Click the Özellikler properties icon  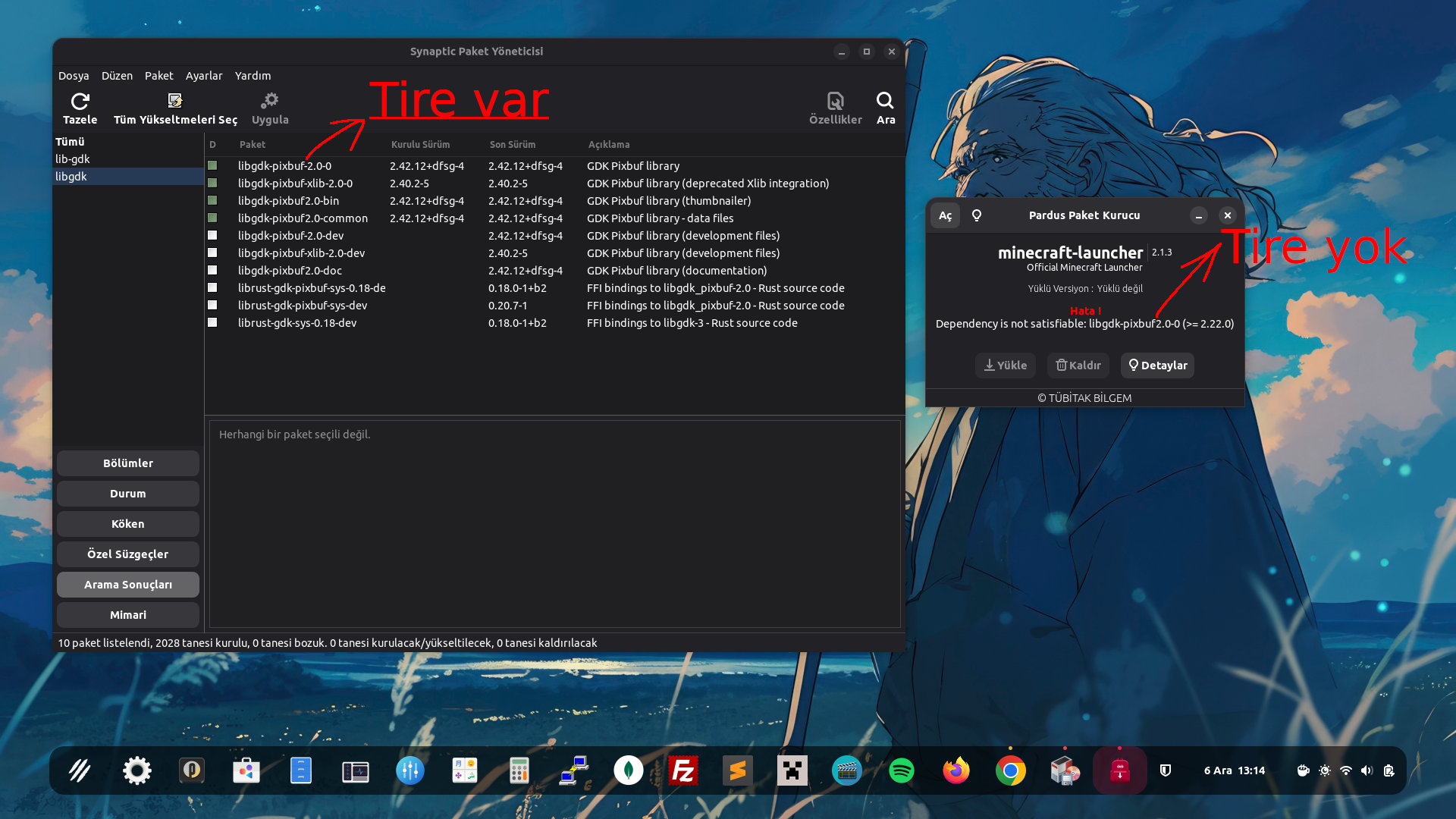[x=835, y=101]
